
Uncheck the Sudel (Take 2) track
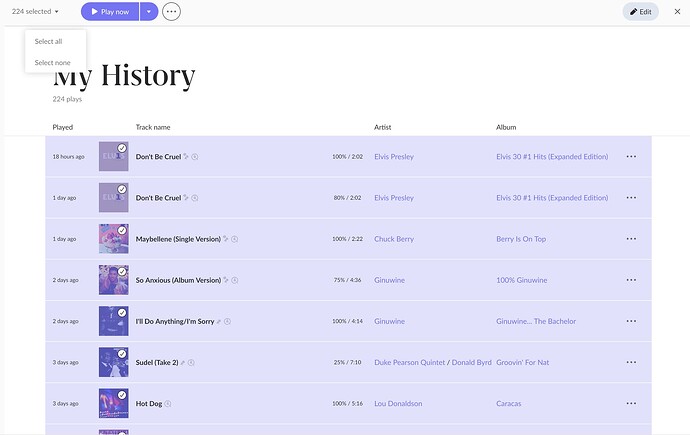click(122, 354)
